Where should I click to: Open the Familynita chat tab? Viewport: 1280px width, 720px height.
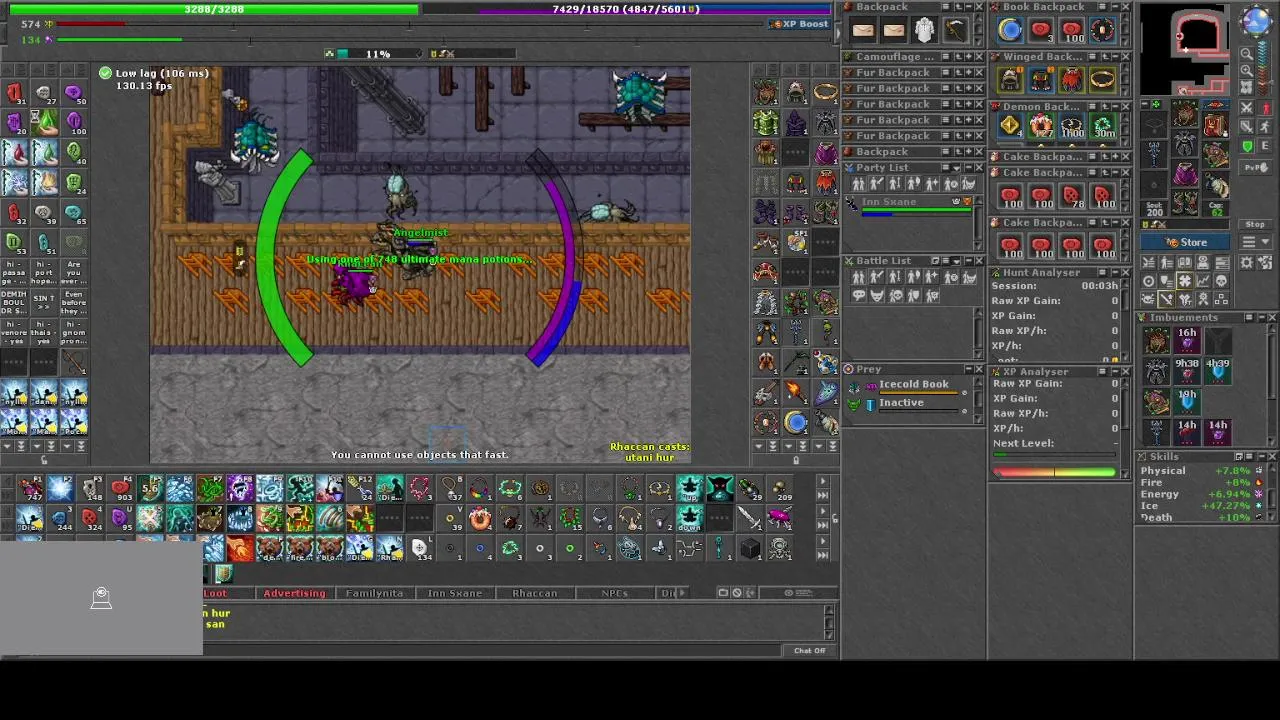tap(374, 593)
